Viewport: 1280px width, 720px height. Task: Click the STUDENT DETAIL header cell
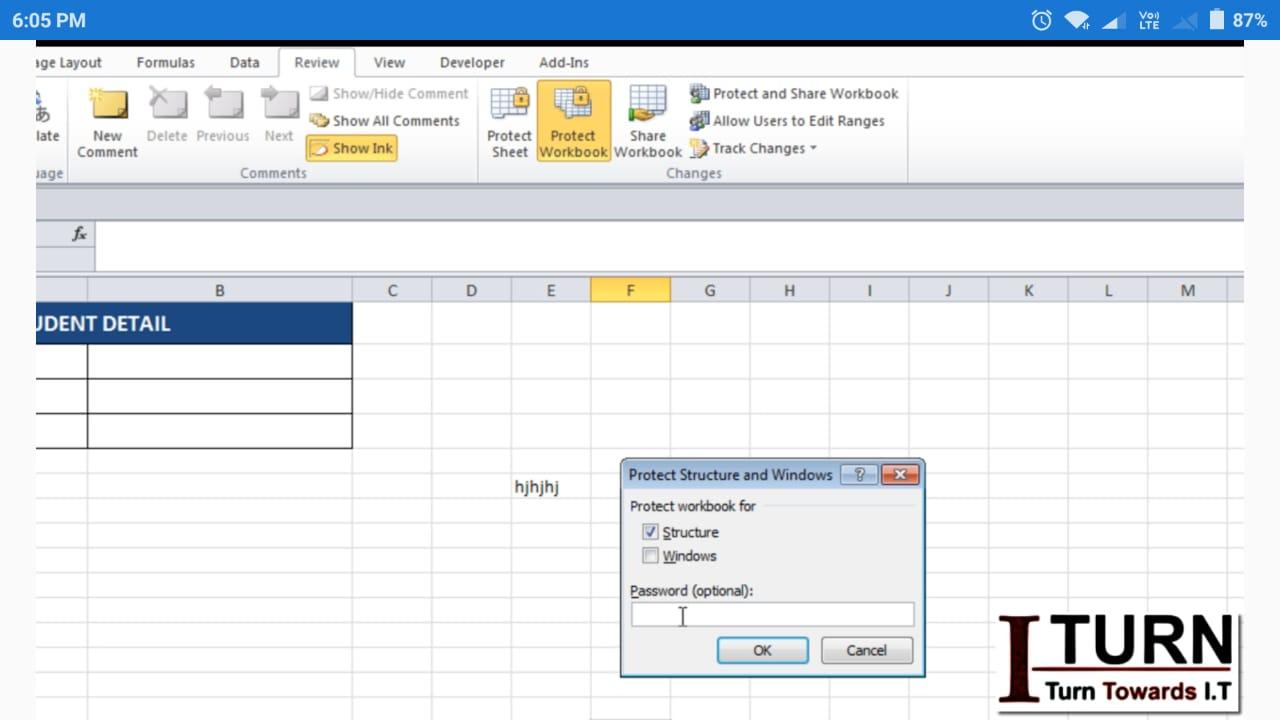[194, 323]
